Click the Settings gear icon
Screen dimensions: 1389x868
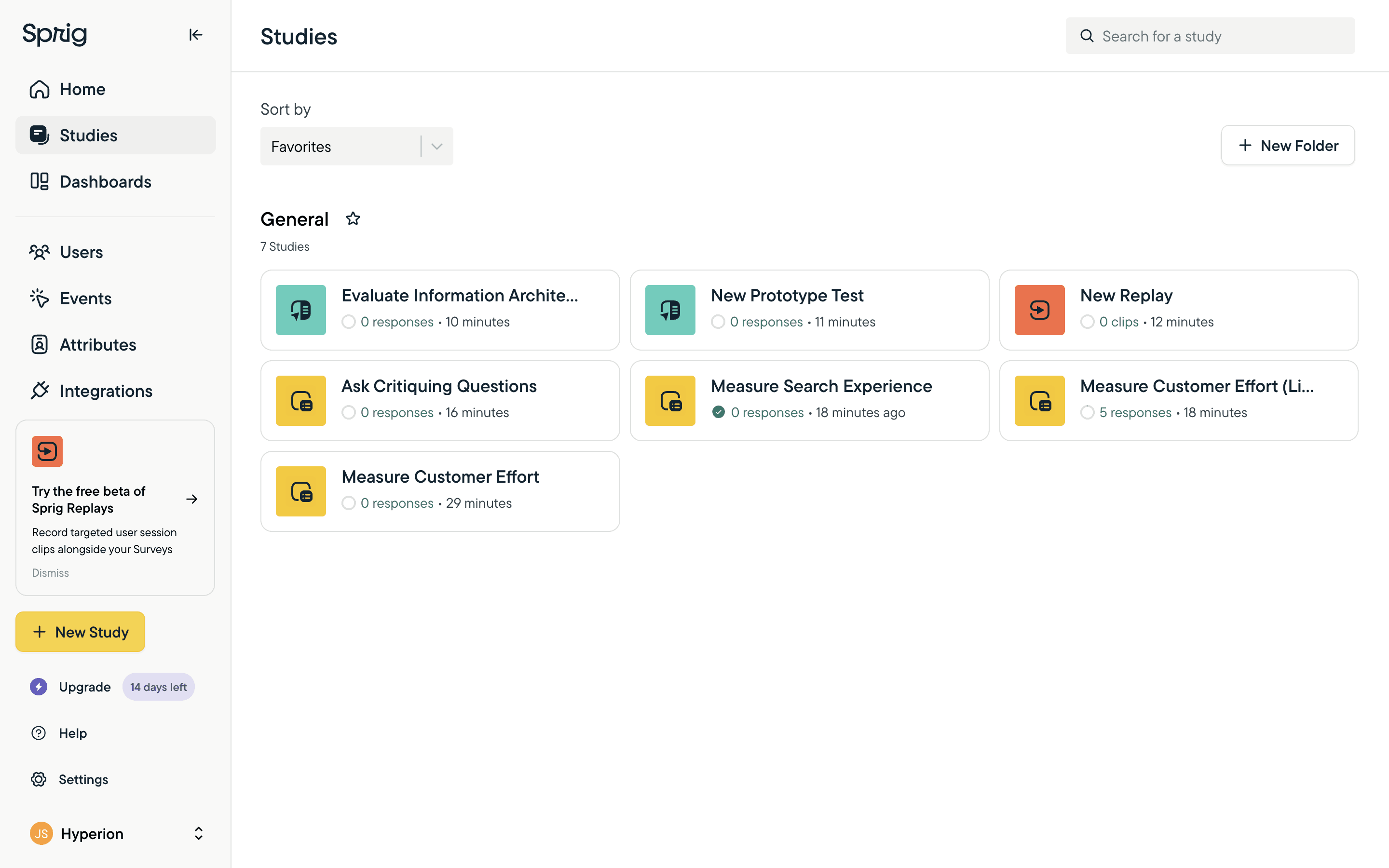(39, 779)
